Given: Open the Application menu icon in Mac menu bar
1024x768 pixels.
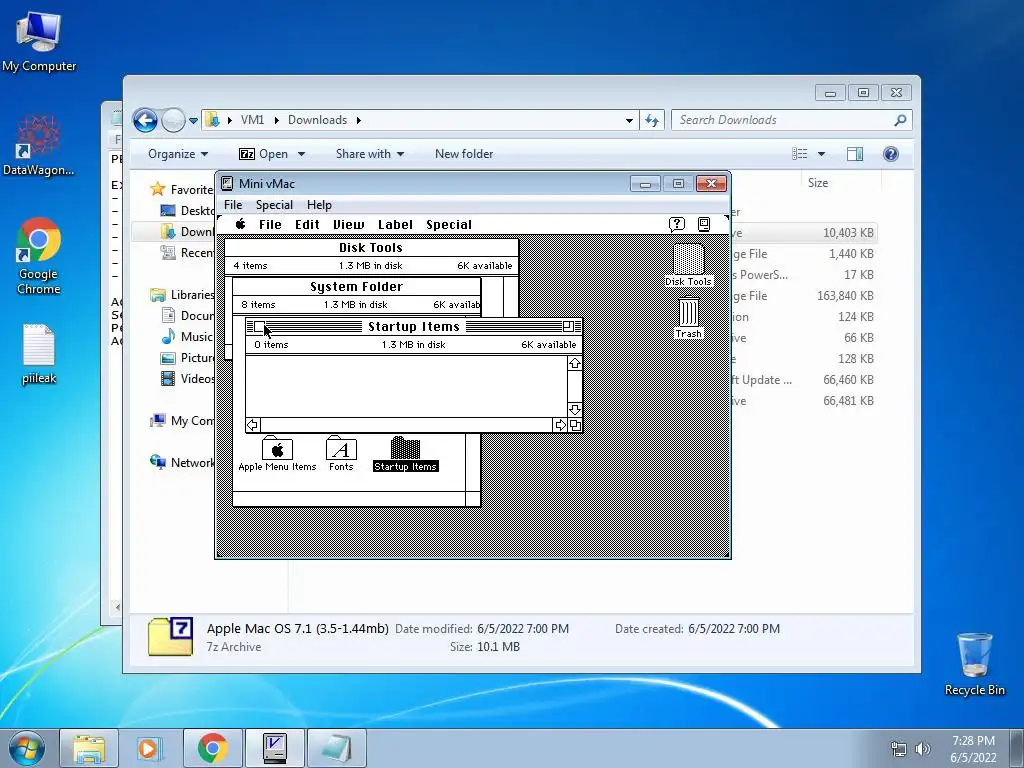Looking at the screenshot, I should (704, 224).
